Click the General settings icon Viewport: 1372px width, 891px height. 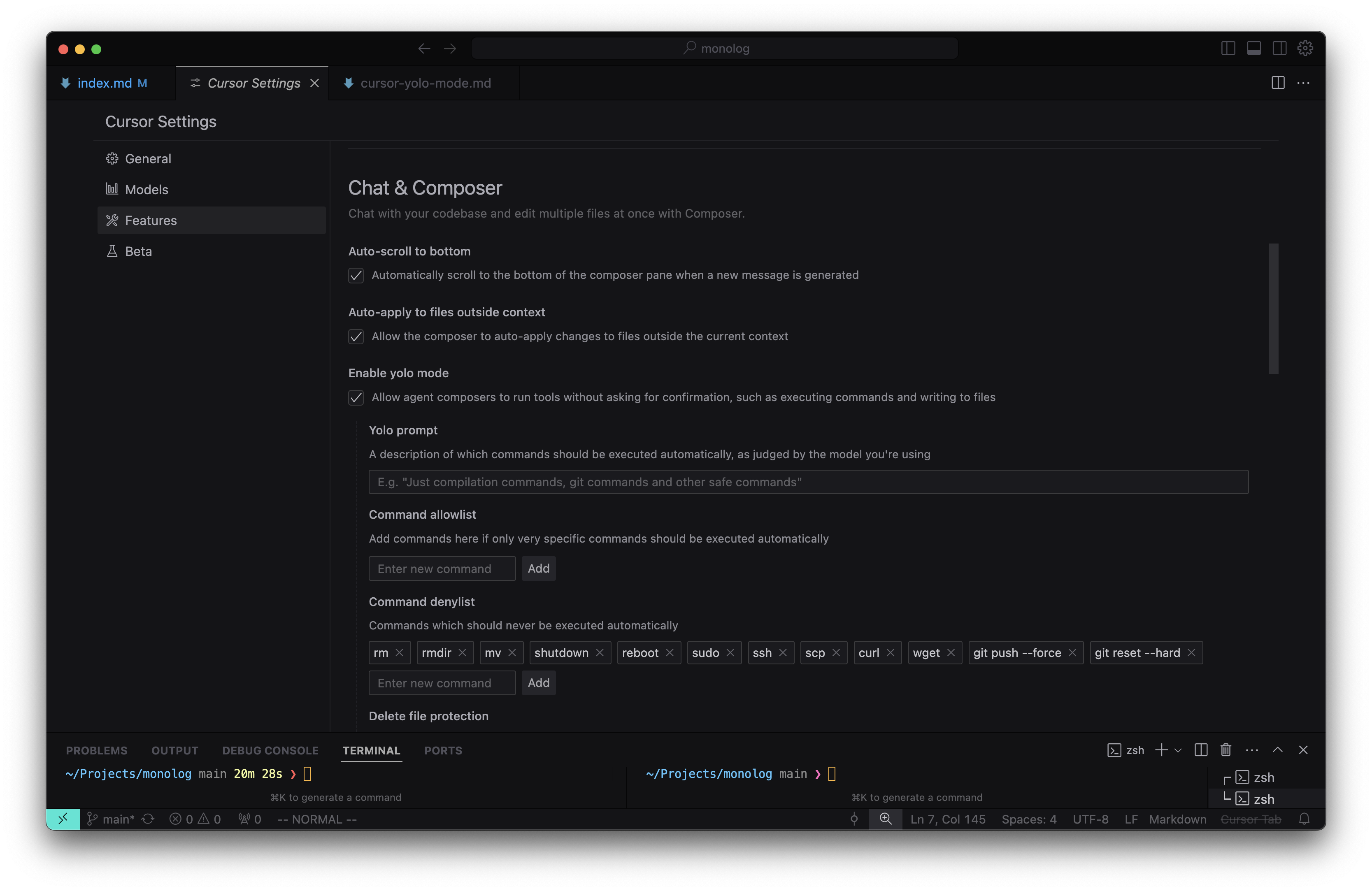(112, 157)
